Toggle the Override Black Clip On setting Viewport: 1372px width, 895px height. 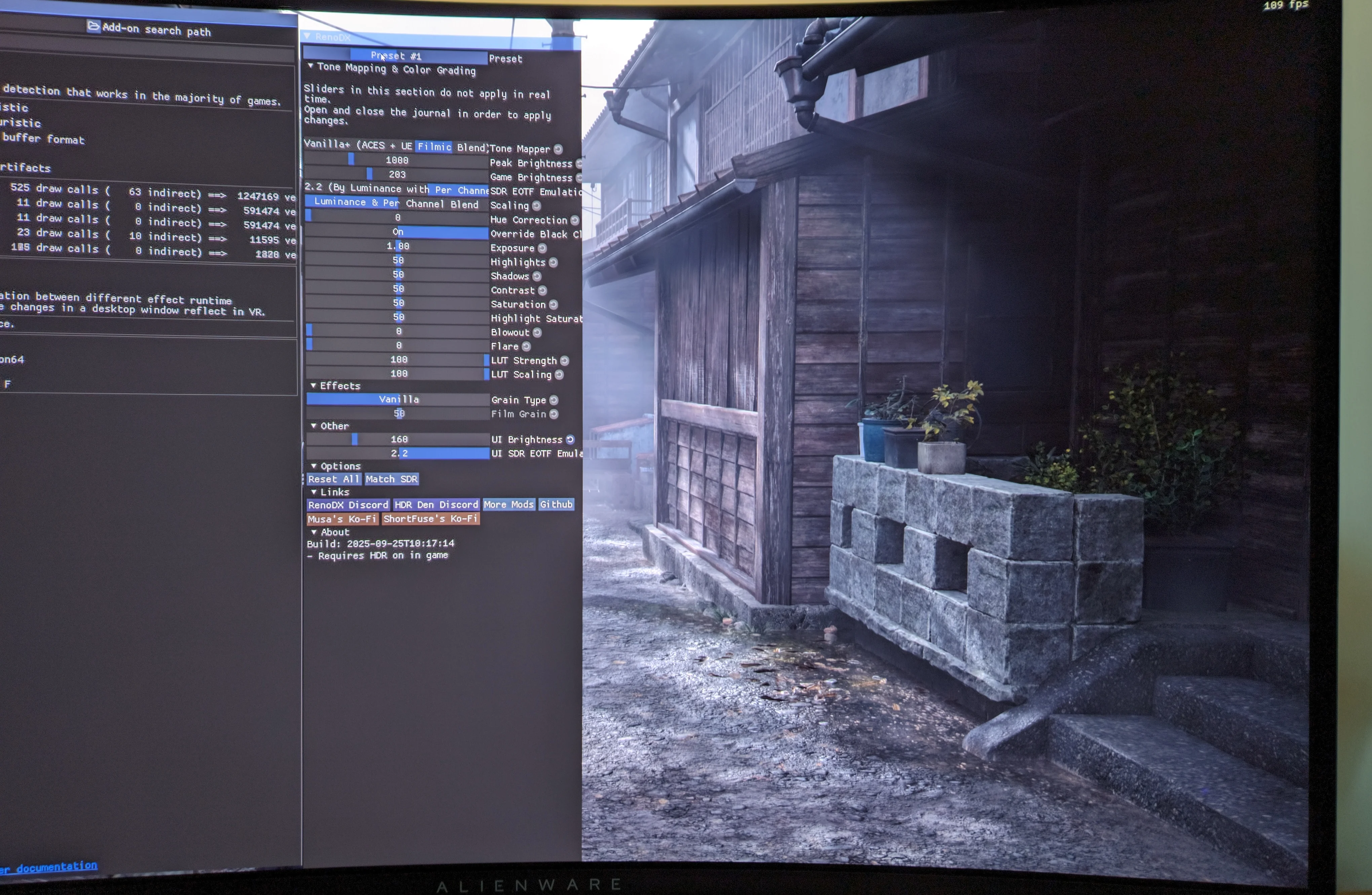click(x=396, y=232)
